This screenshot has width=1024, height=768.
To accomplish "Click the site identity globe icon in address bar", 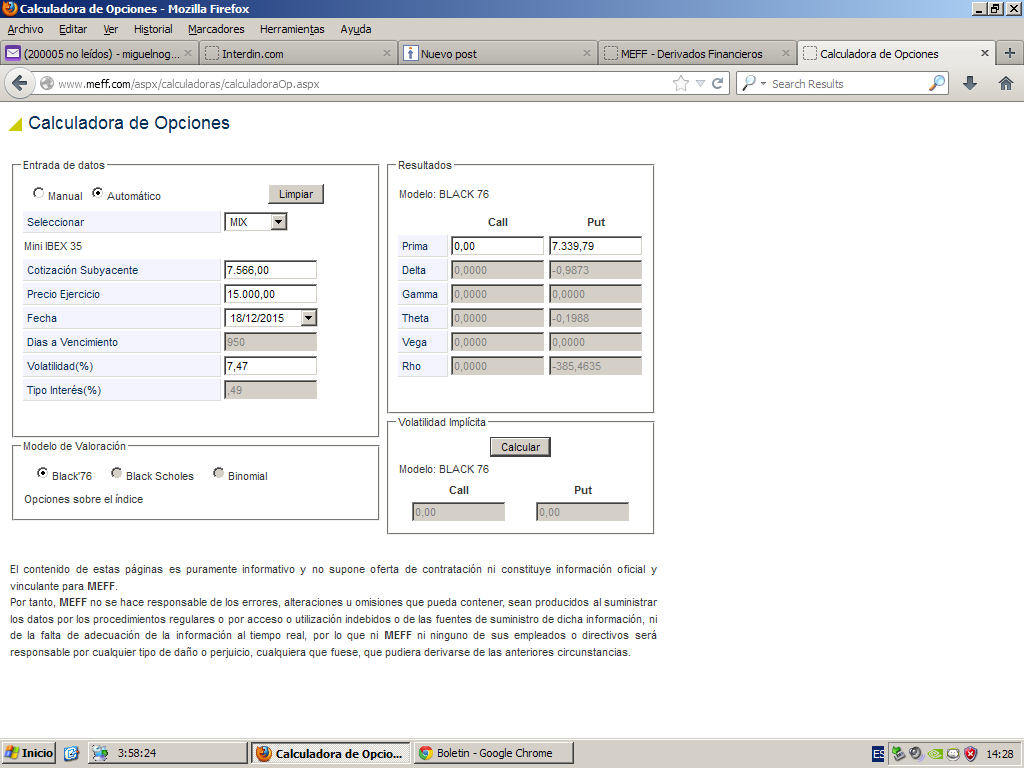I will tap(47, 84).
